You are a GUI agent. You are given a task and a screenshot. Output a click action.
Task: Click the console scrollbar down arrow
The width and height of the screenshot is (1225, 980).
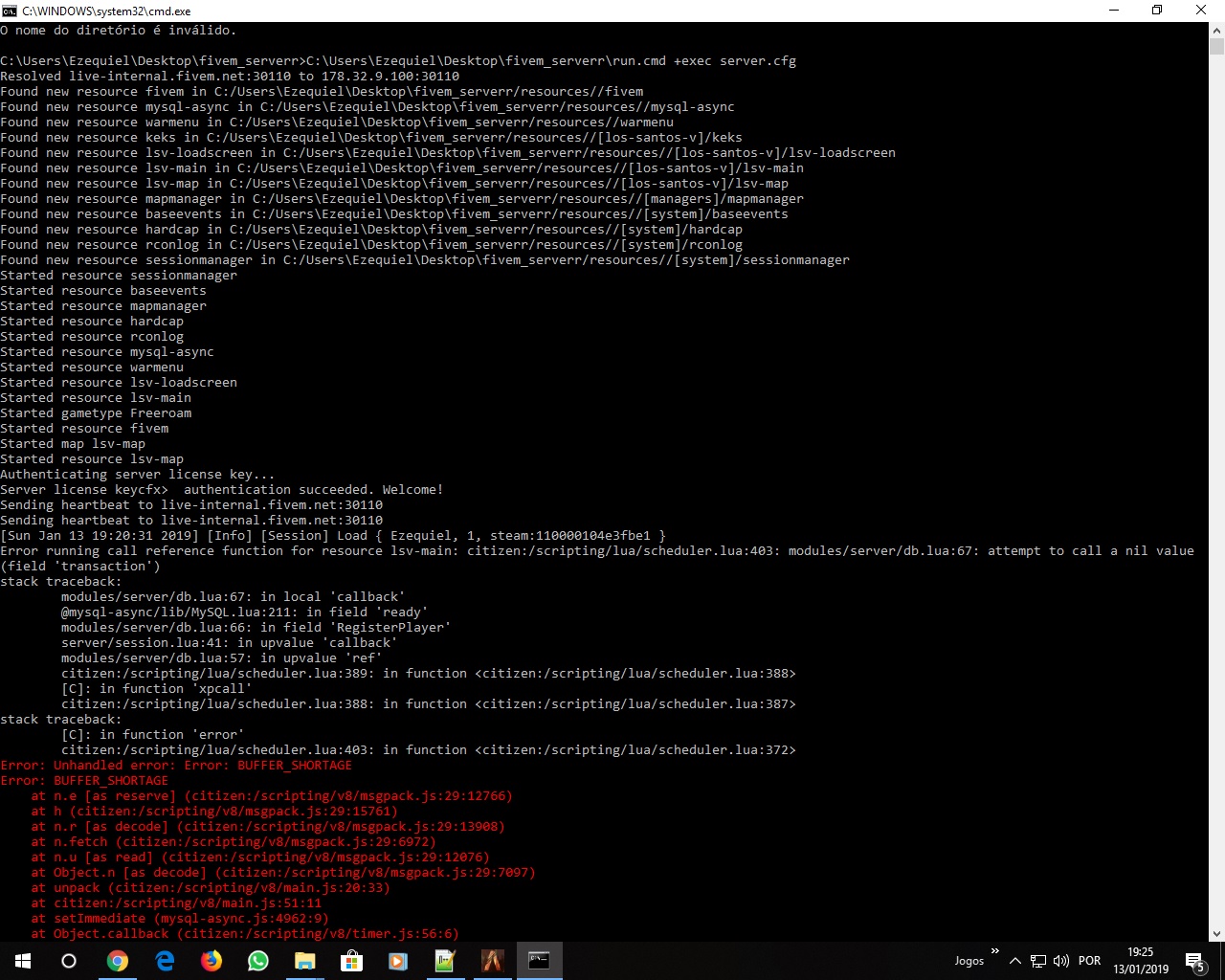1216,933
